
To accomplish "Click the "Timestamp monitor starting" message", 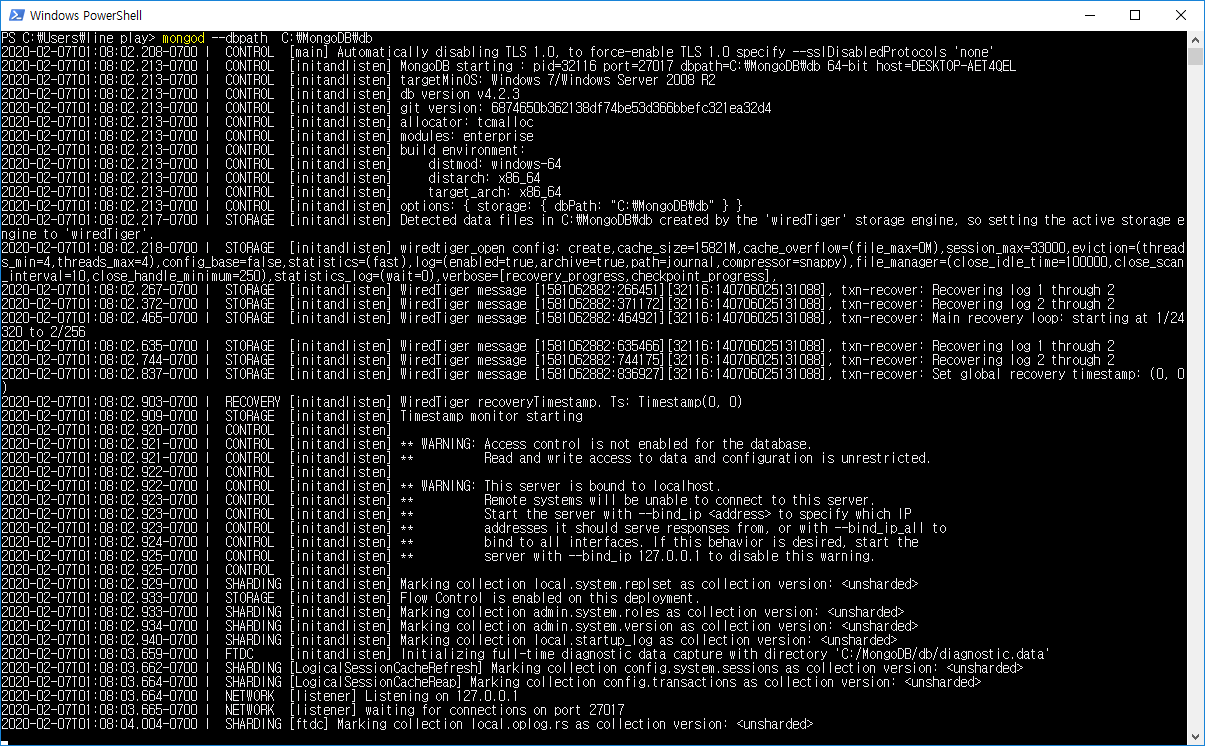I will (x=491, y=416).
